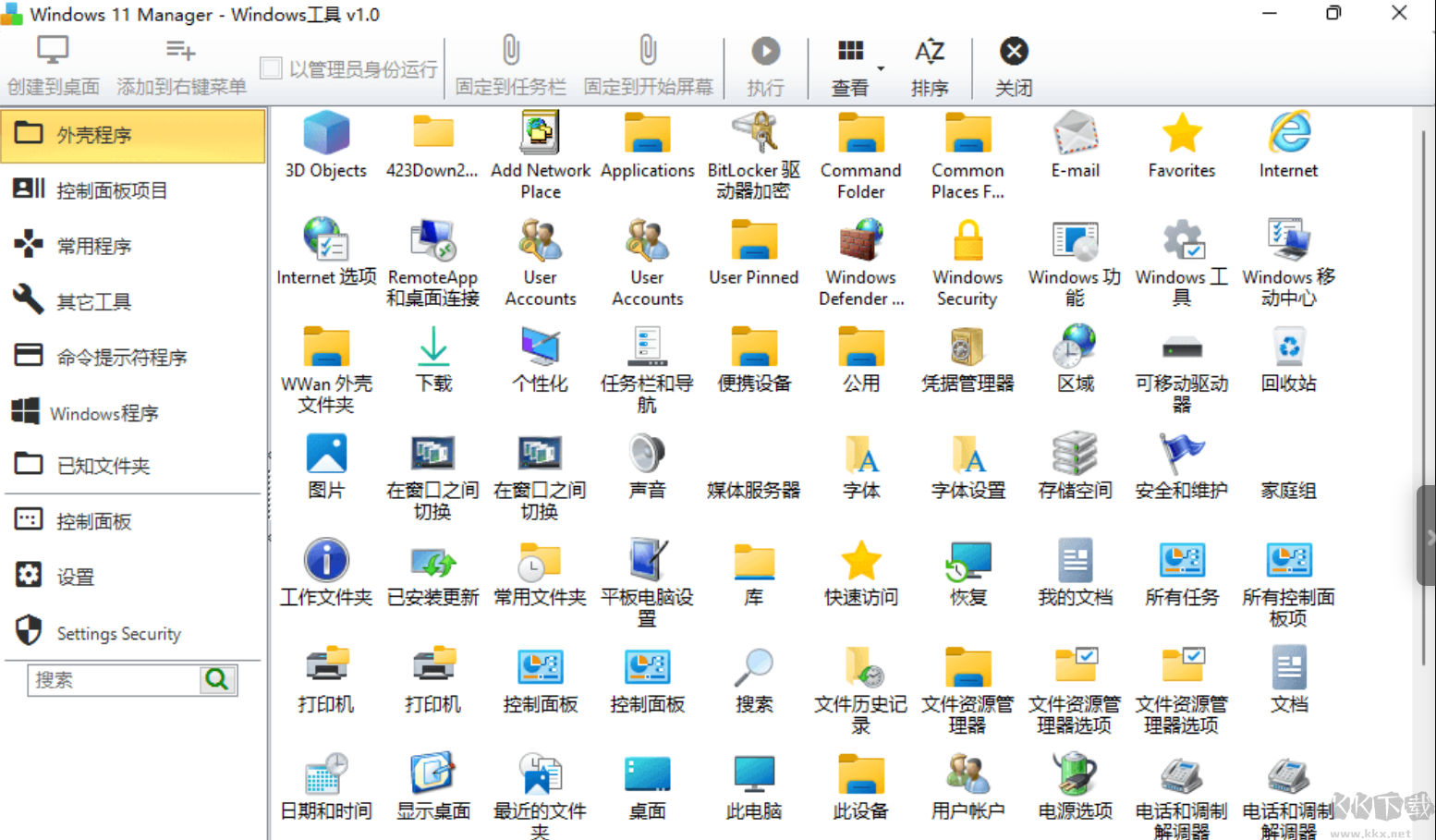Open the 回收站 recycle bin icon
The image size is (1436, 840).
[x=1288, y=347]
